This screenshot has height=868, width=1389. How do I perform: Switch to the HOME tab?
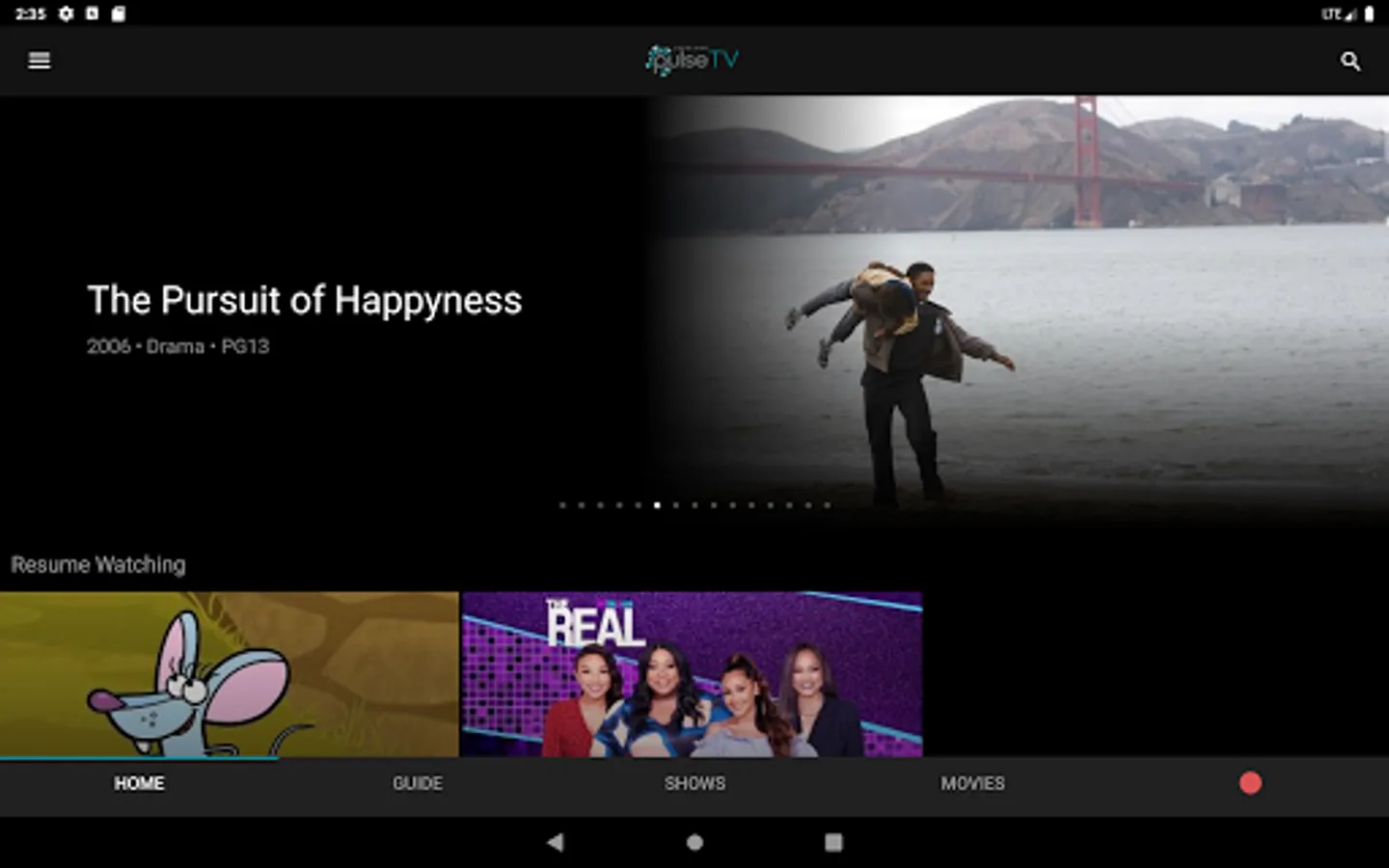click(139, 783)
